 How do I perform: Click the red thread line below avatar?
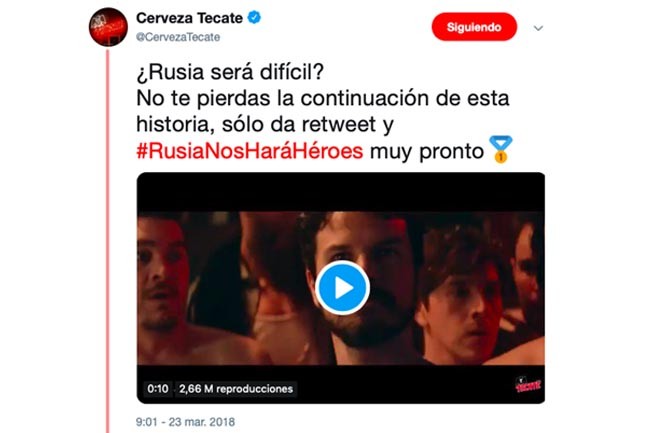pyautogui.click(x=108, y=240)
